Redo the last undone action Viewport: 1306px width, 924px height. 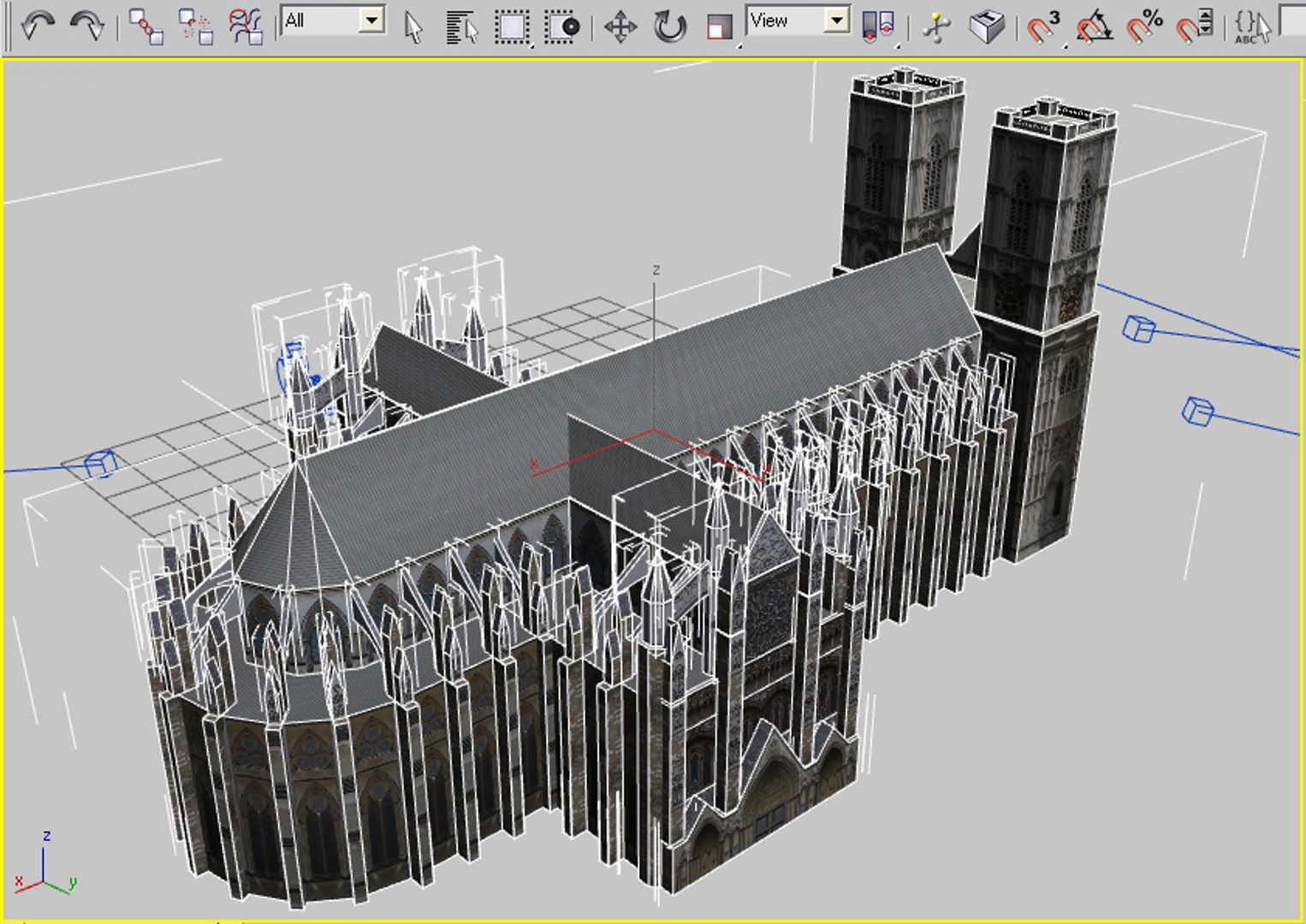(87, 26)
